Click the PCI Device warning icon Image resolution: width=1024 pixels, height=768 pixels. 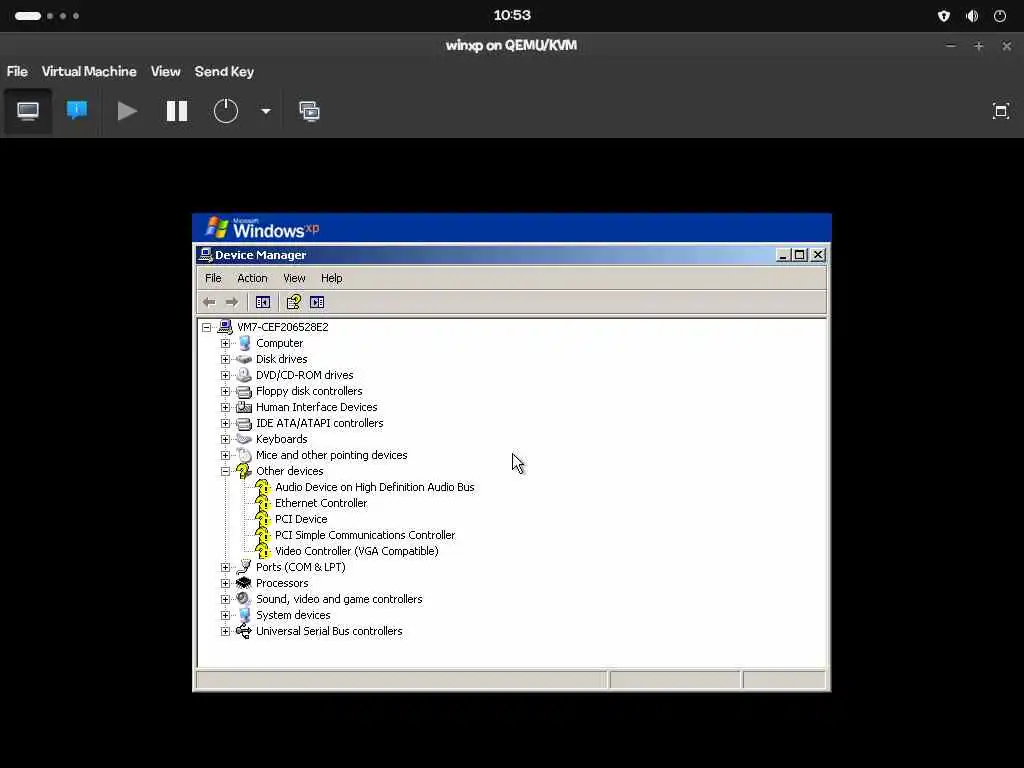263,519
